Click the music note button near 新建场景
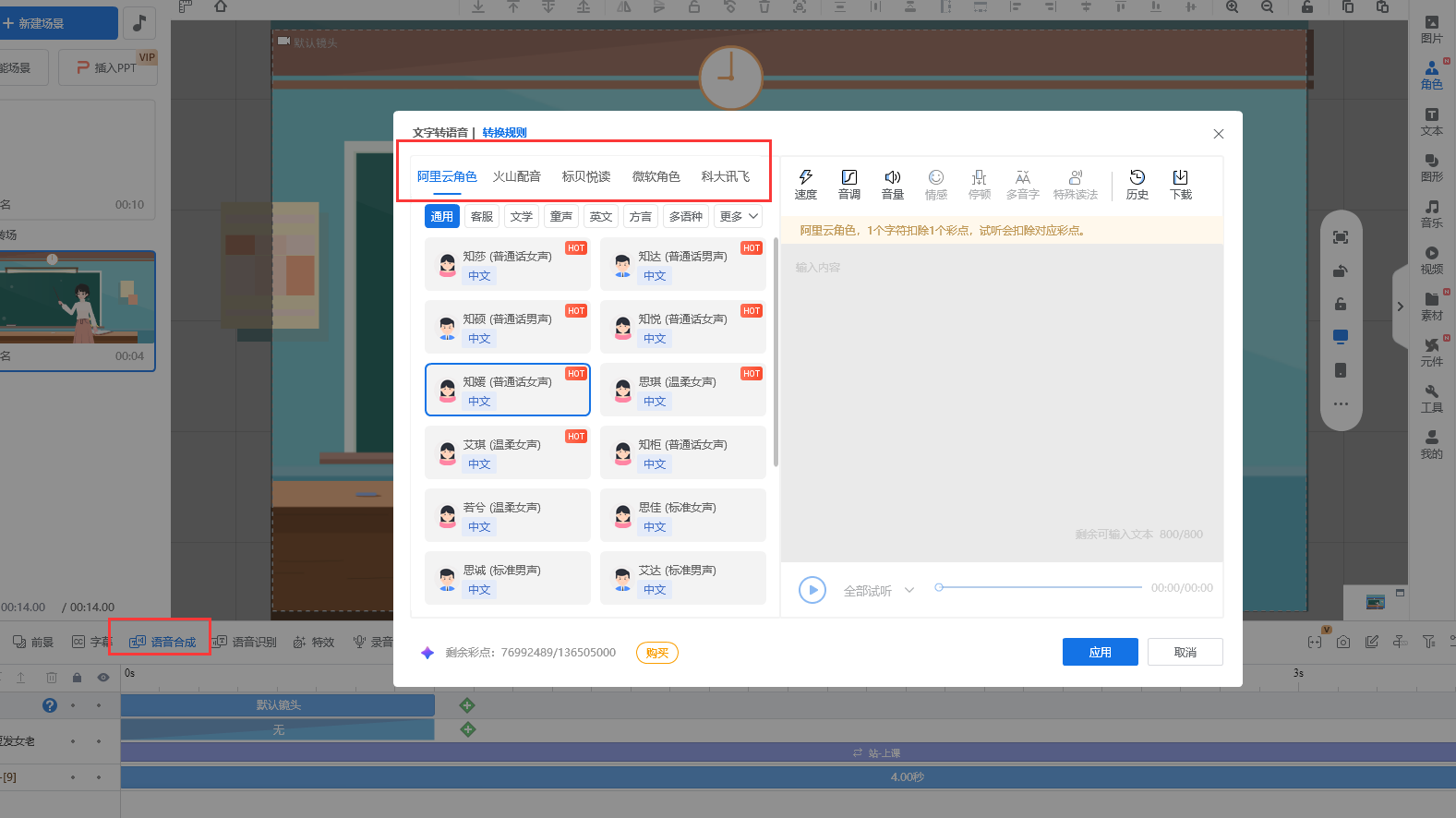Screen dimensions: 1456x818 (x=139, y=23)
